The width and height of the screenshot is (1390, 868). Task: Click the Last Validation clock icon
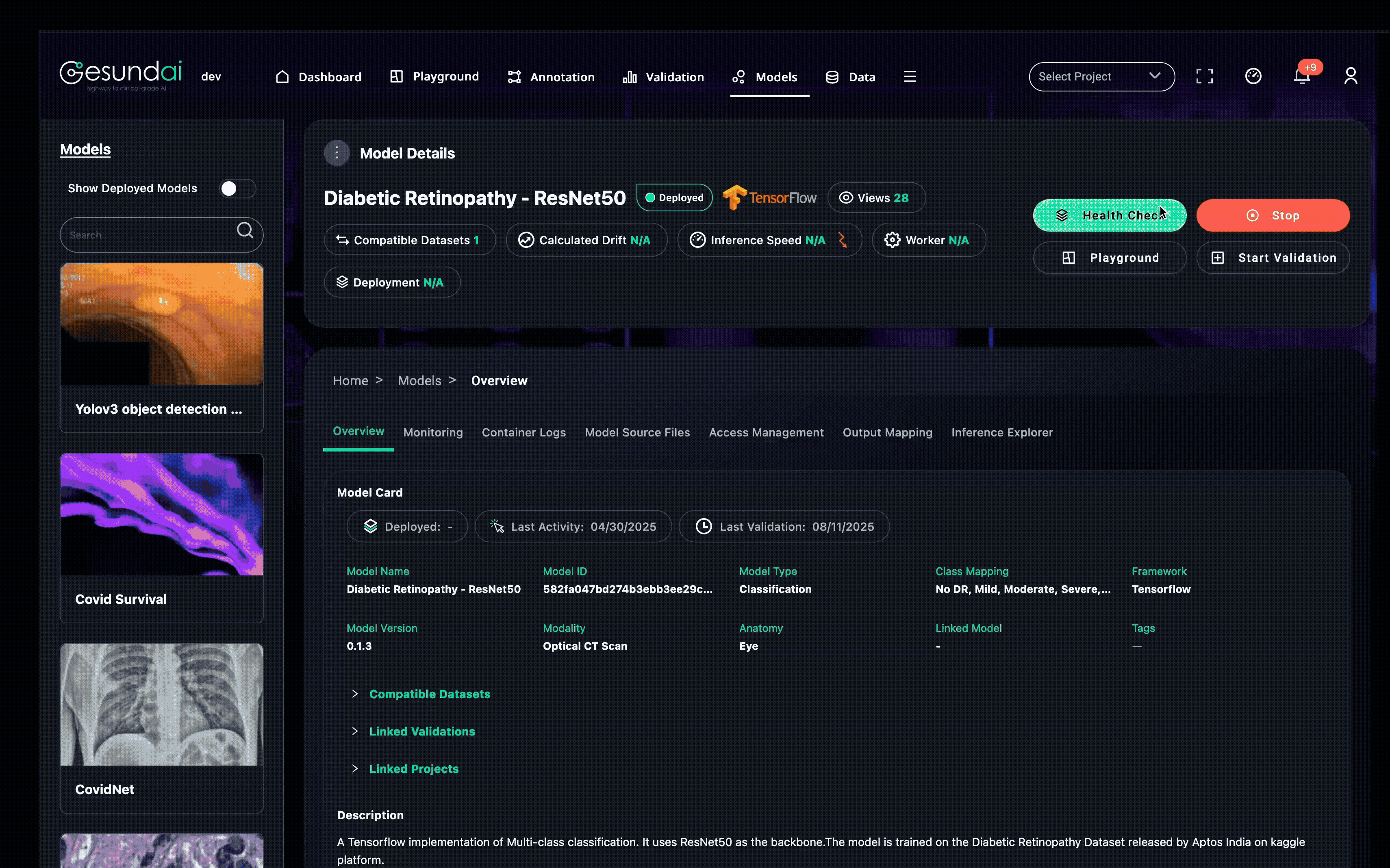pyautogui.click(x=703, y=526)
